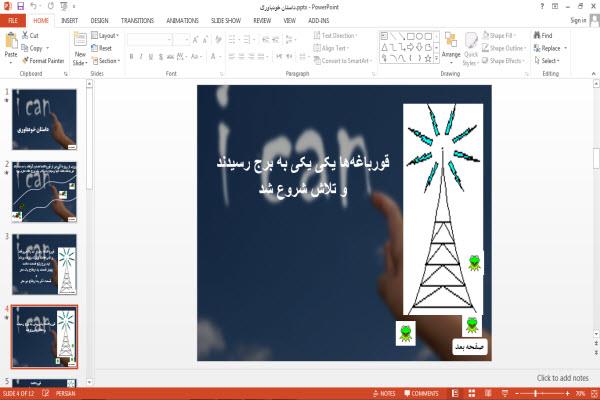
Task: Open the Section dropdown
Action: click(x=106, y=61)
